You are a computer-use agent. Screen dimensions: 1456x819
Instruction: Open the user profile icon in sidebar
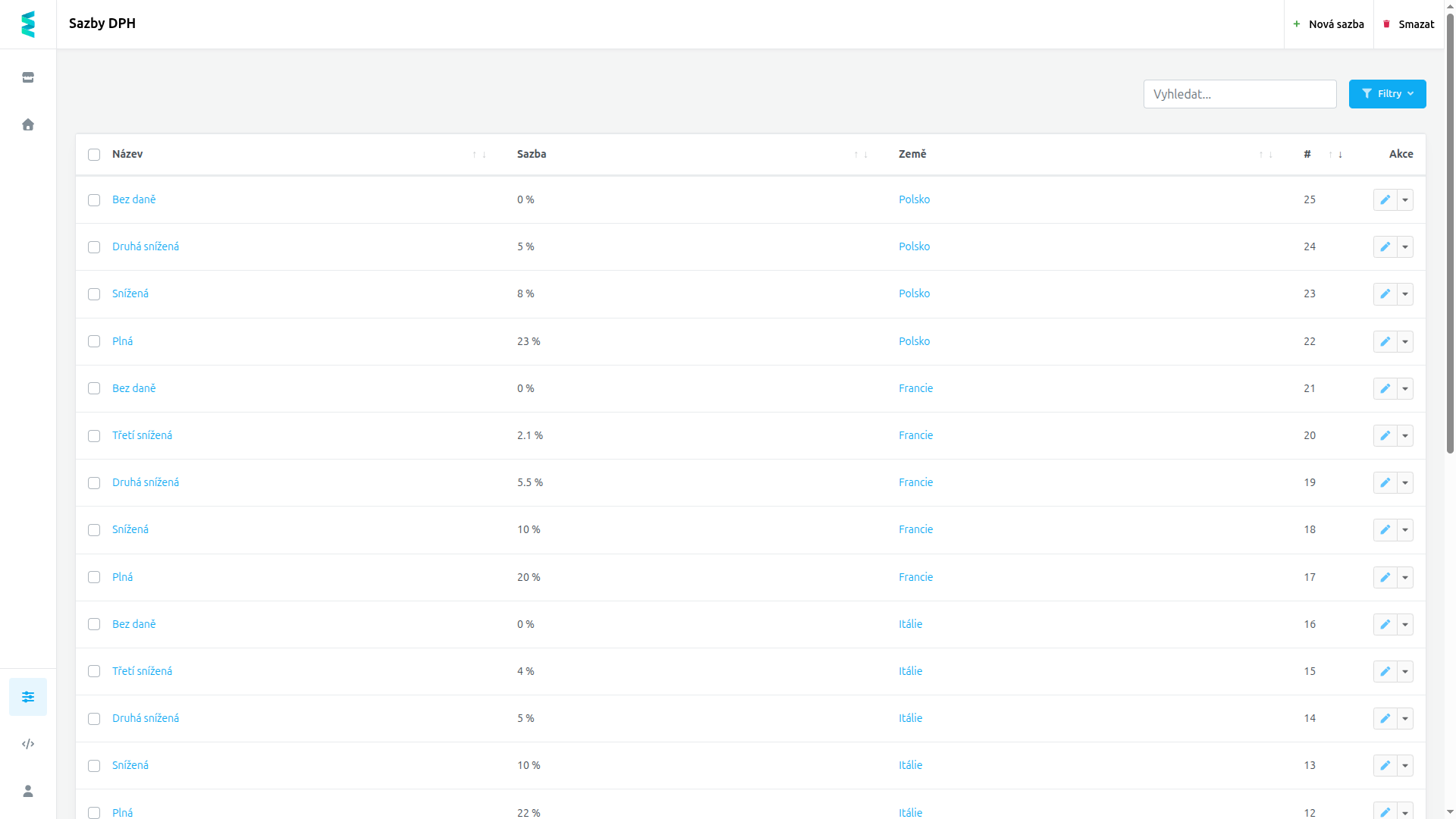pyautogui.click(x=28, y=791)
